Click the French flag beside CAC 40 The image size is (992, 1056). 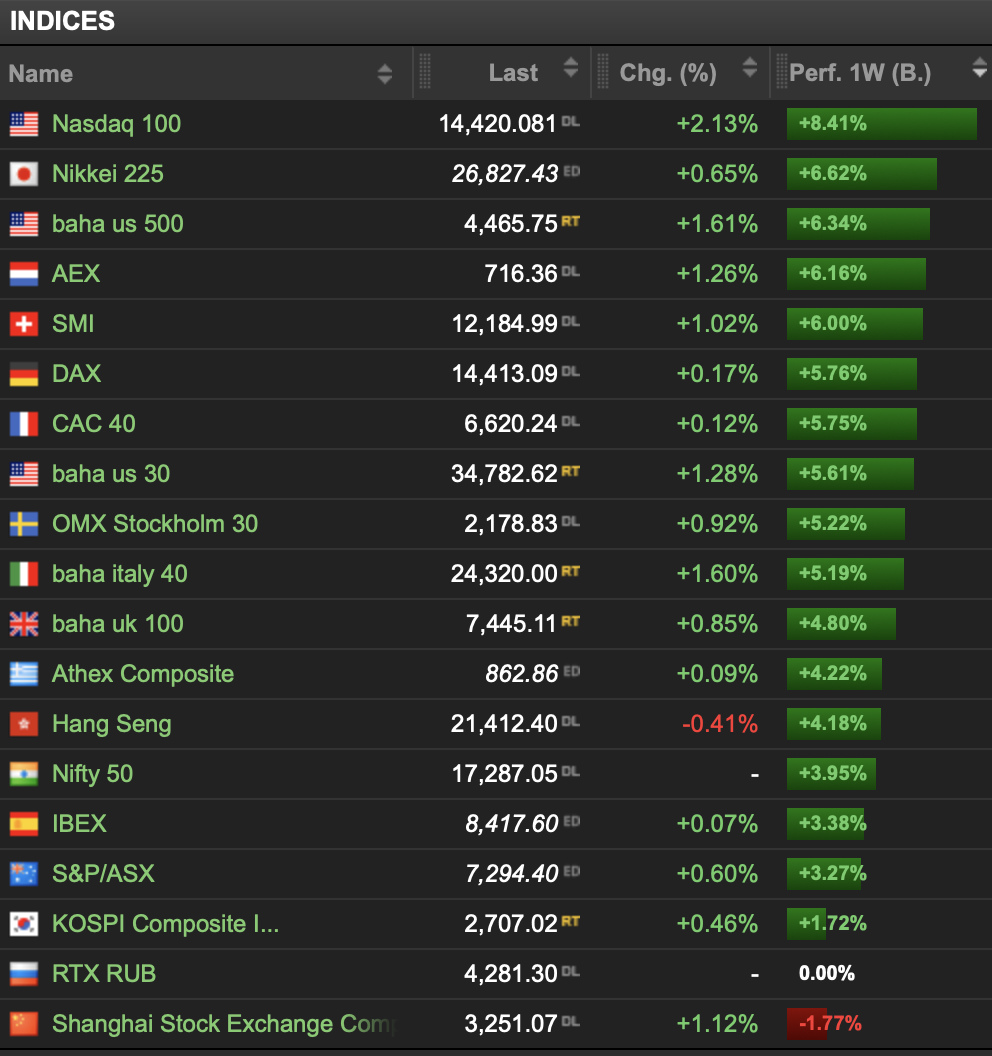click(x=24, y=424)
